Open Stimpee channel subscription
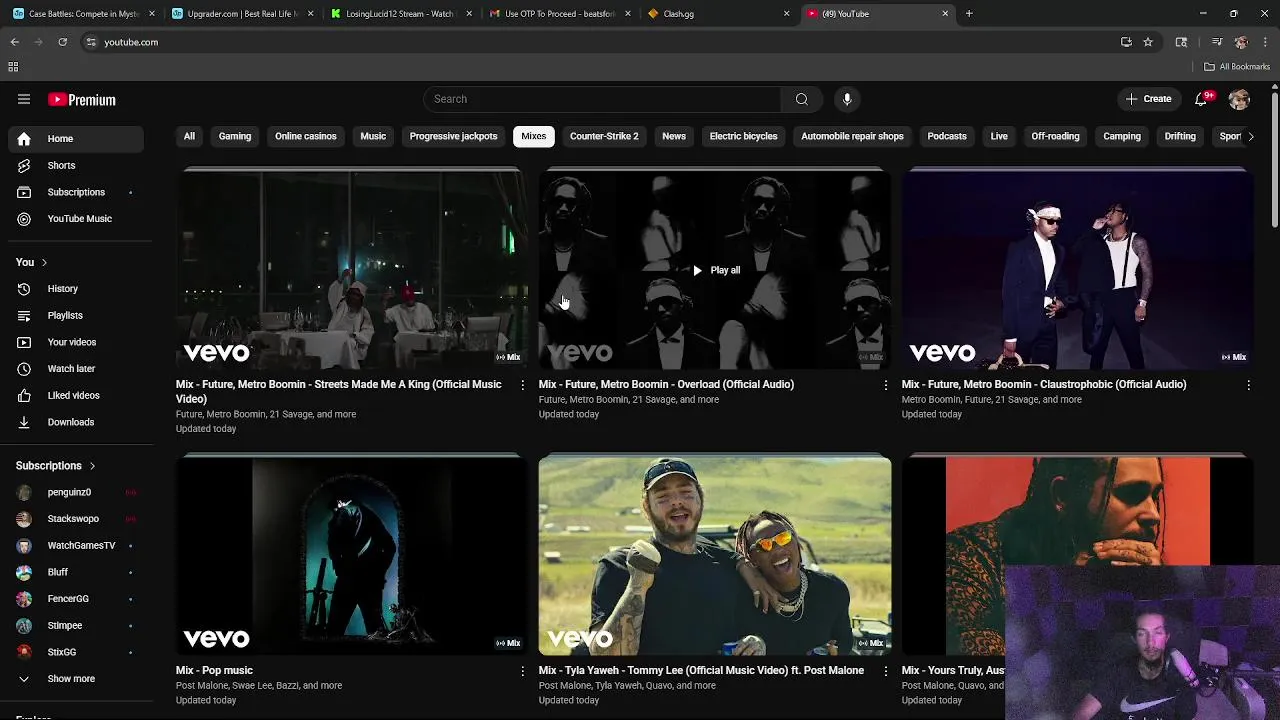This screenshot has height=720, width=1280. [x=76, y=625]
